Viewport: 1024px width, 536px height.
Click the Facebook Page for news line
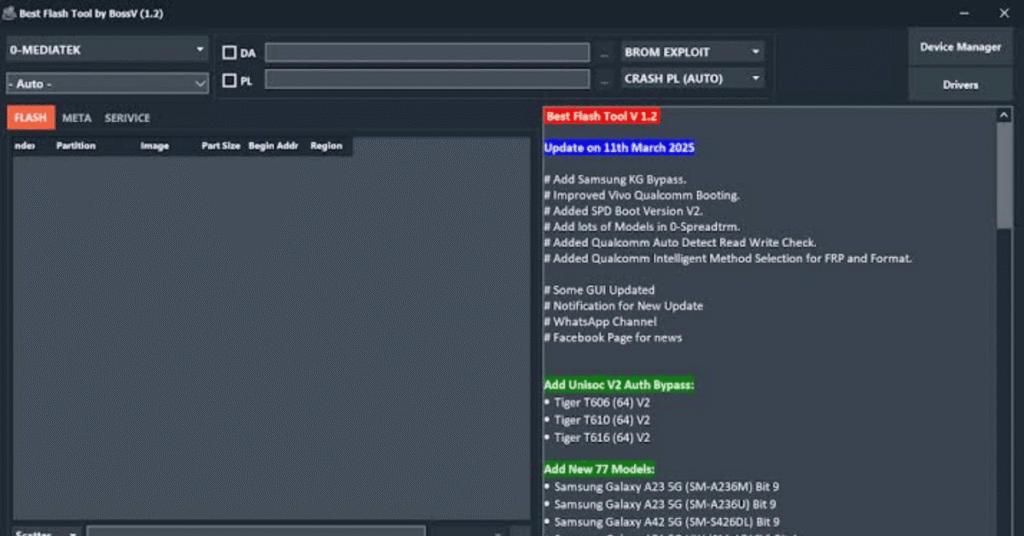(x=613, y=338)
